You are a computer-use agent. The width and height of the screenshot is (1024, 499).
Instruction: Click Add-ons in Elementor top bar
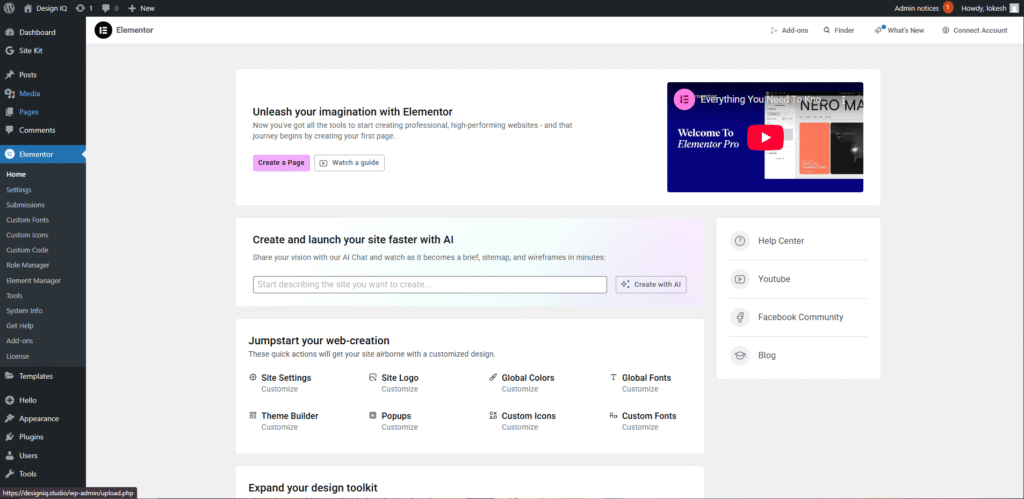point(789,30)
